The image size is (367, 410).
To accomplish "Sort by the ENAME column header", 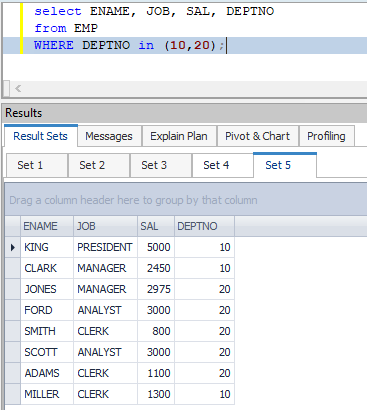I will [x=47, y=226].
